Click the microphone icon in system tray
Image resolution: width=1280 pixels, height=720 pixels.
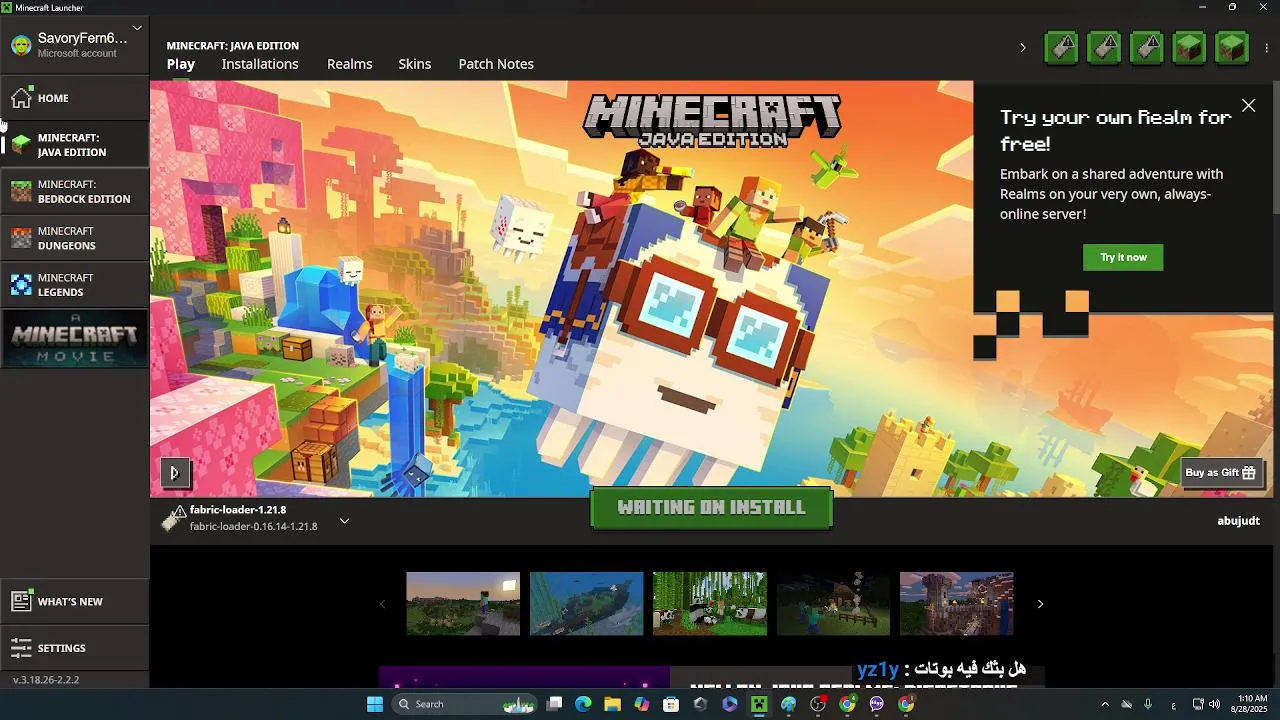(1148, 704)
